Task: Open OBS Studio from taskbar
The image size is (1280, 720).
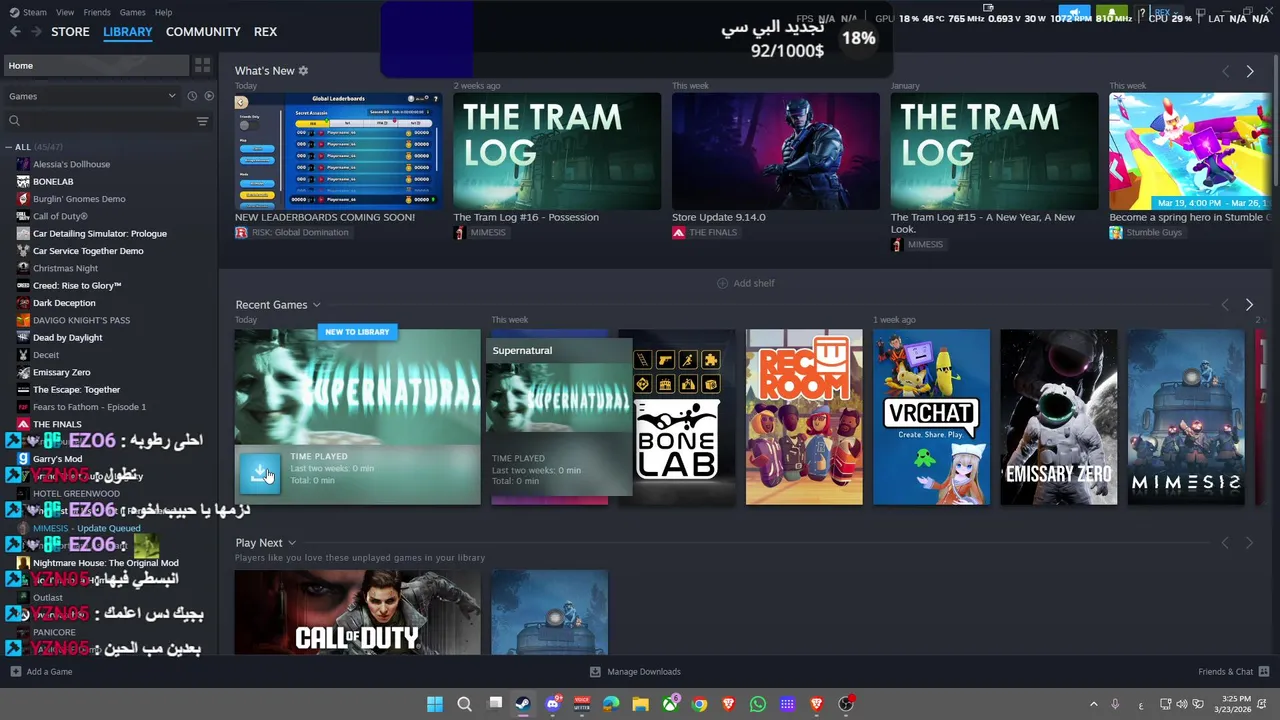Action: click(846, 704)
